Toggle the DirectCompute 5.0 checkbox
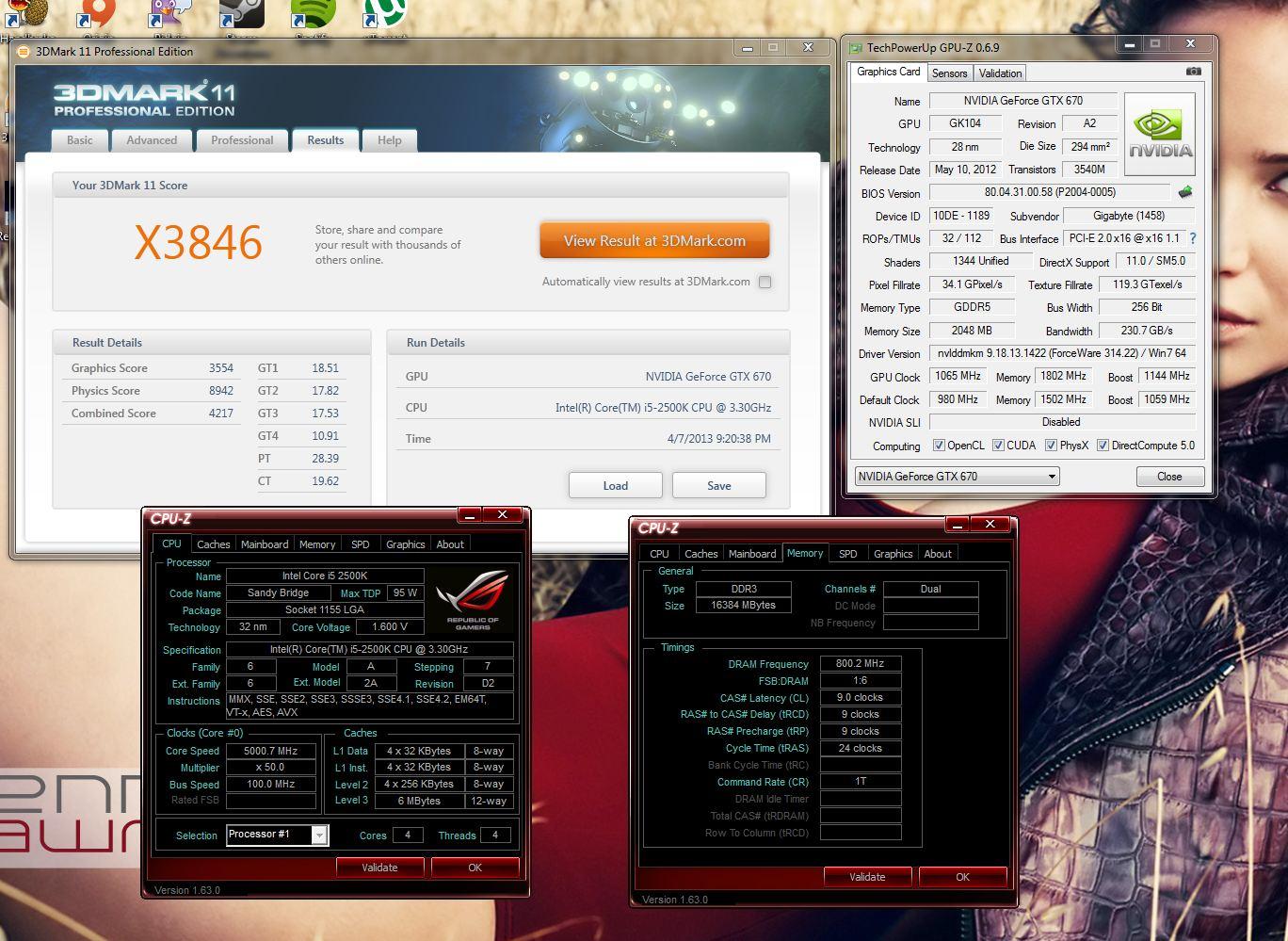Viewport: 1288px width, 941px height. 1102,446
